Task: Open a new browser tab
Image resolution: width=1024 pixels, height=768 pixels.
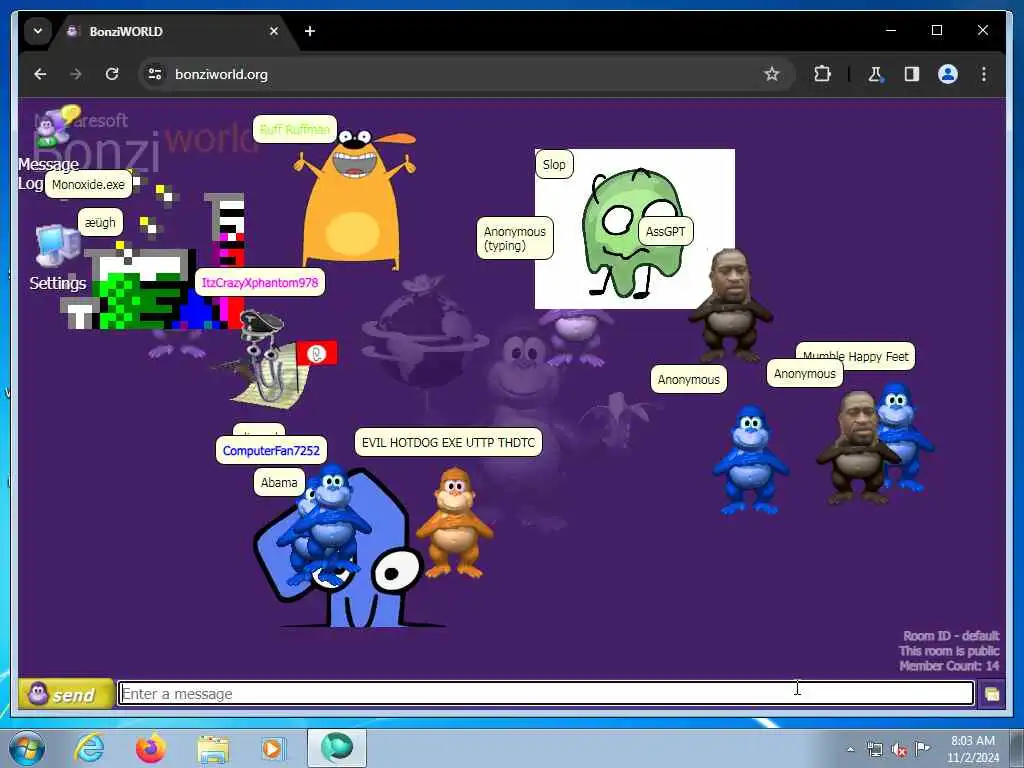Action: (310, 31)
